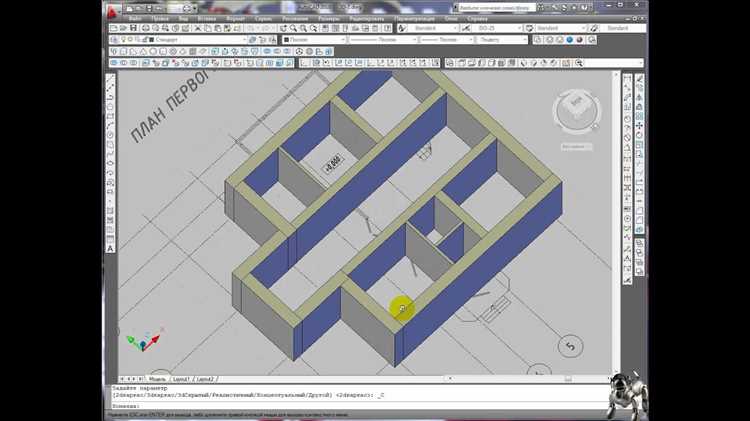Click the InfoCenter search binoculars icon
This screenshot has width=750, height=421.
pyautogui.click(x=540, y=8)
